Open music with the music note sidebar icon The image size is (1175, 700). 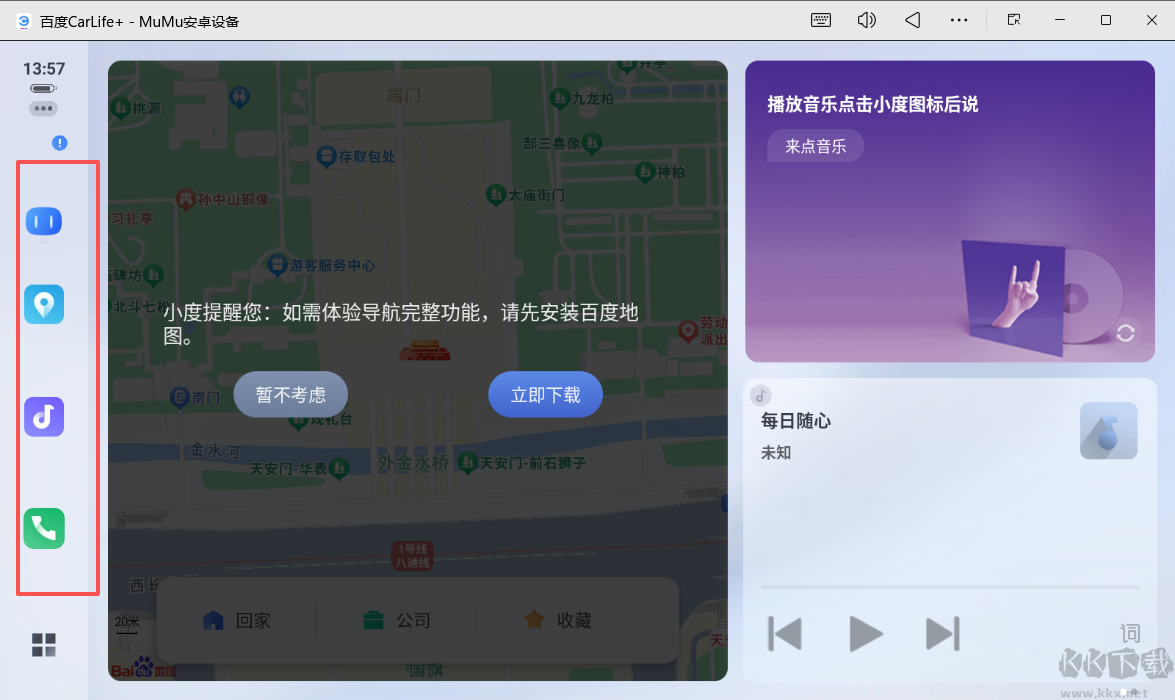(x=43, y=417)
